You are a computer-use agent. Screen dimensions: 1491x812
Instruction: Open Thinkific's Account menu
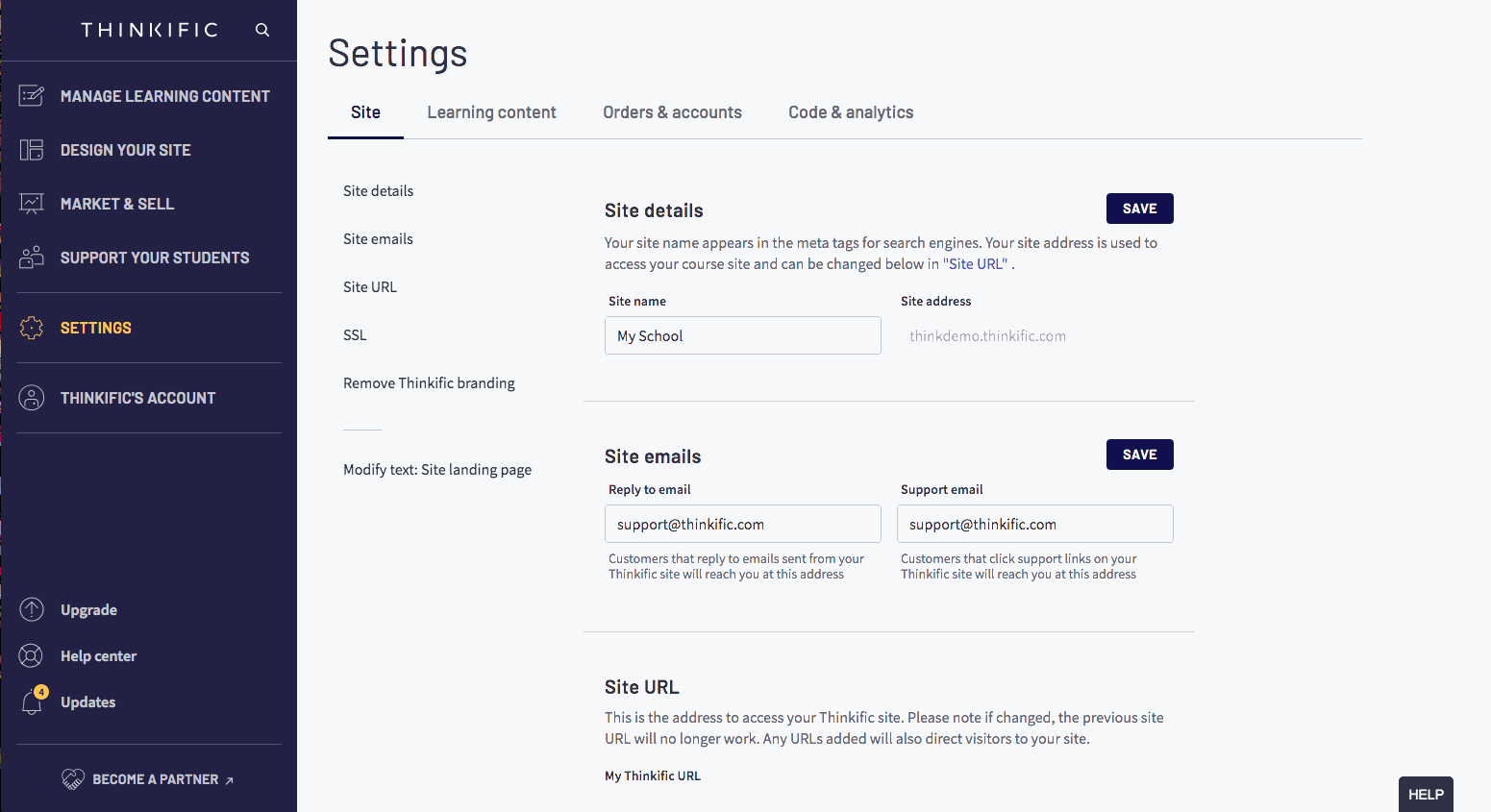(x=137, y=398)
